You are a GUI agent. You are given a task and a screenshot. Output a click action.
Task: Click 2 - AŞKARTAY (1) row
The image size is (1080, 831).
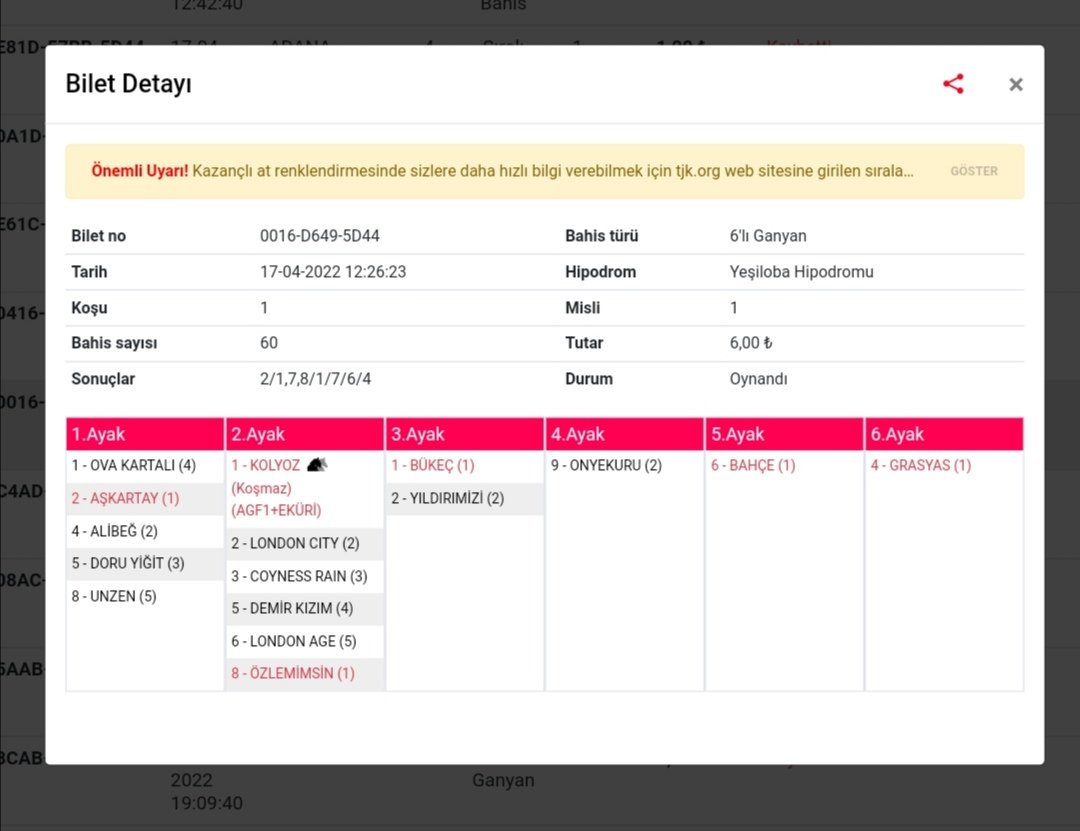coord(145,498)
